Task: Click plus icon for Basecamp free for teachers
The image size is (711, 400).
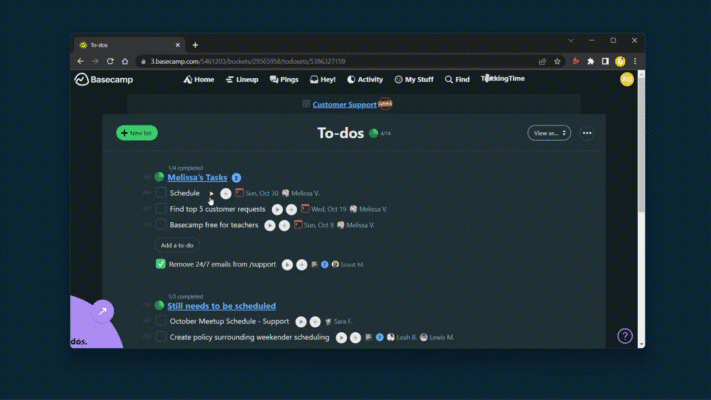Action: [284, 225]
